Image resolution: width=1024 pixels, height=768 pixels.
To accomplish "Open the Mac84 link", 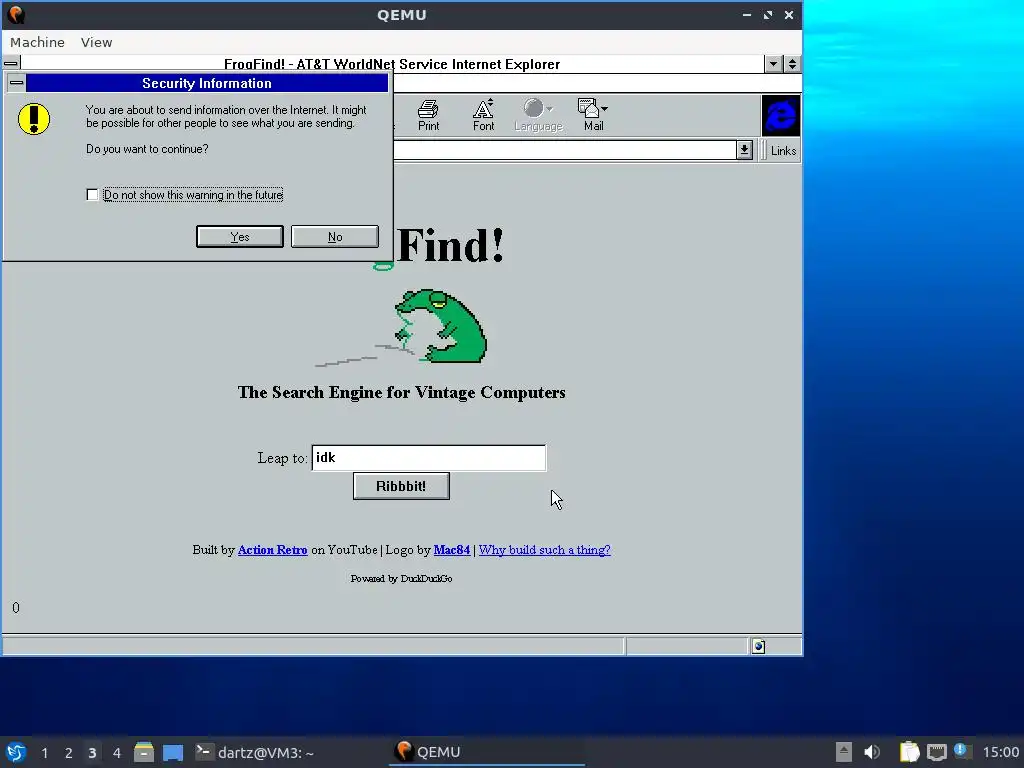I will coord(452,550).
